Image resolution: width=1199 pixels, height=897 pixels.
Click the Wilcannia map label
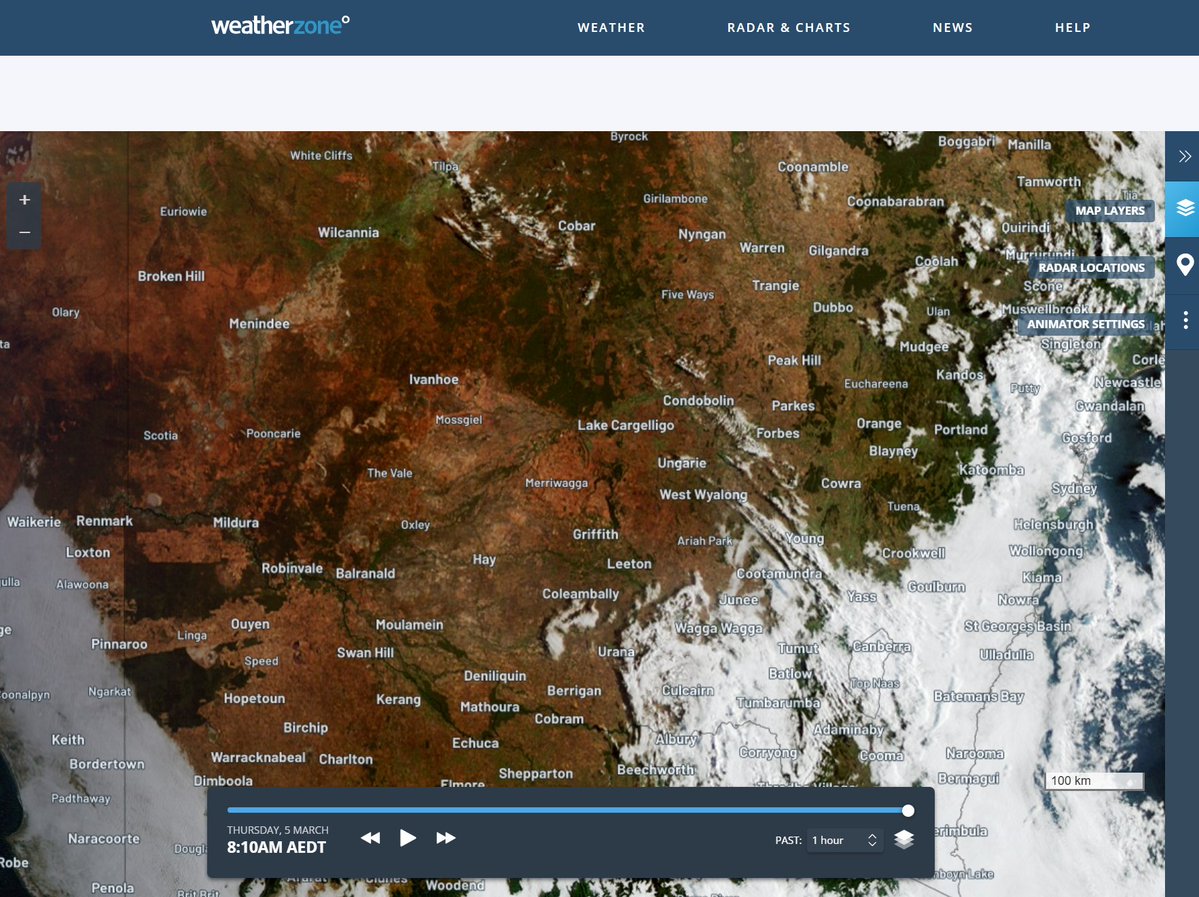[x=348, y=232]
